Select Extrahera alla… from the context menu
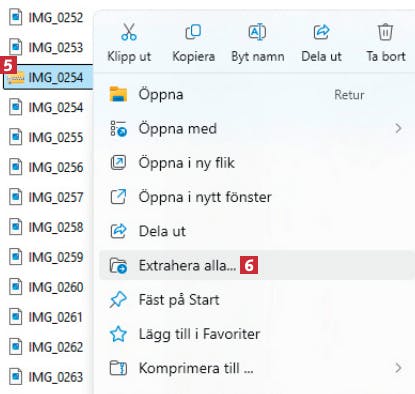This screenshot has width=415, height=394. point(257,265)
